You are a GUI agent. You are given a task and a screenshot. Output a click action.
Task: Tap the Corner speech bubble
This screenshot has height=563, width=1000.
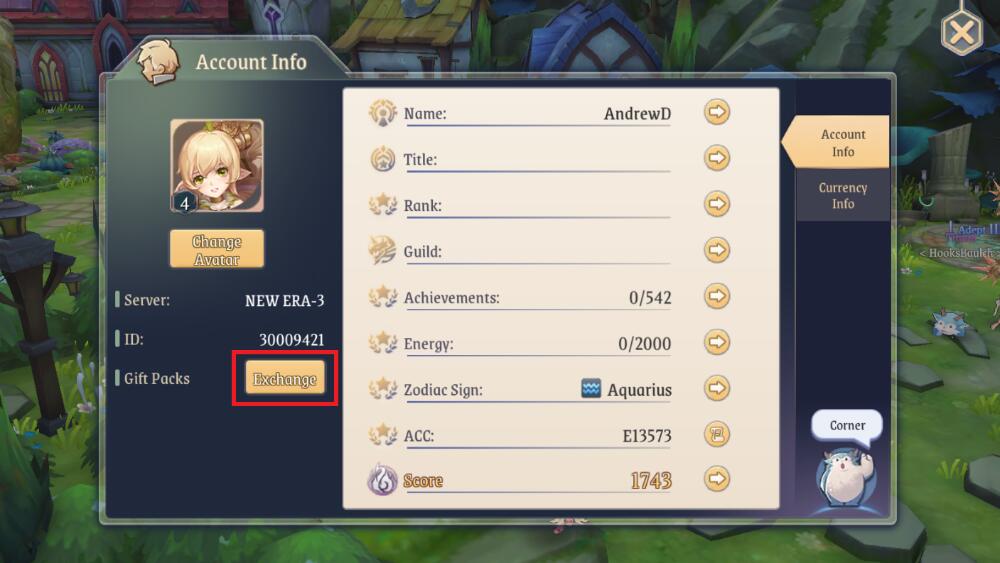click(847, 425)
